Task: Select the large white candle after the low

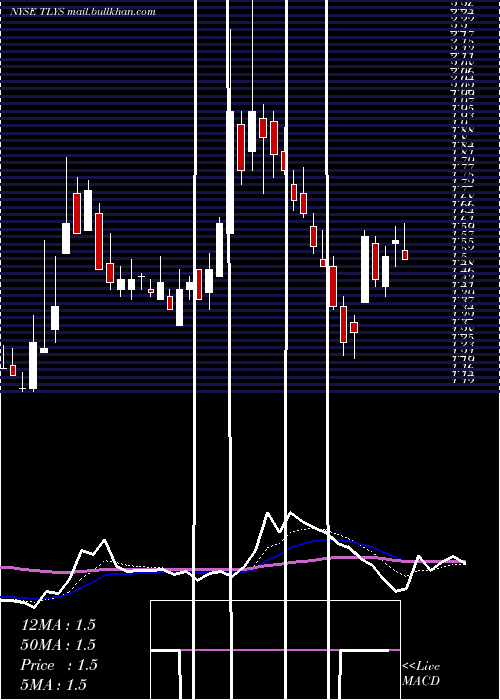Action: [365, 270]
